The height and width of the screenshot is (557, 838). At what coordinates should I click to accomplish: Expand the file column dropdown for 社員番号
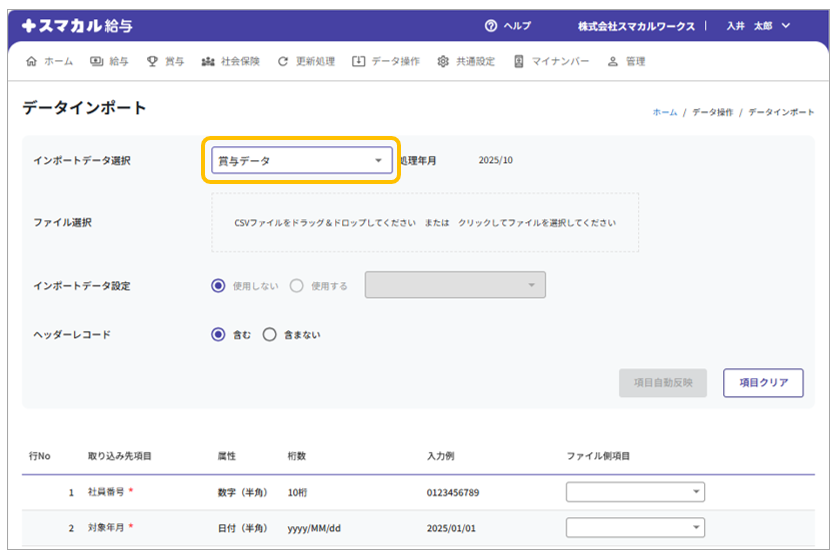(x=635, y=492)
